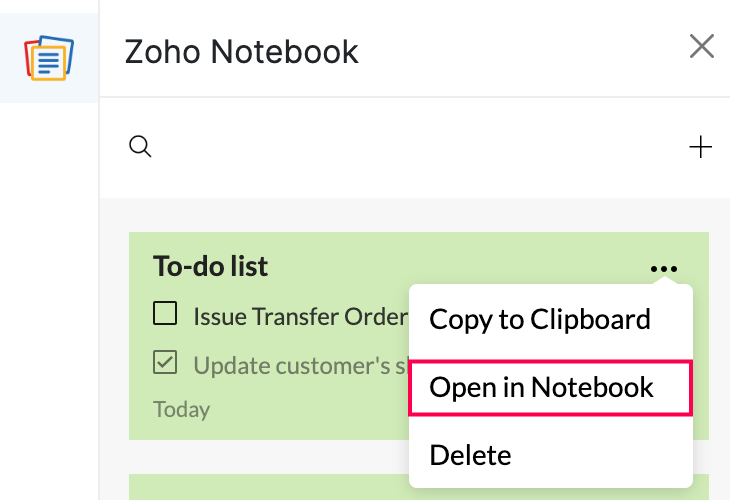Select Open in Notebook menu option
Viewport: 730px width, 500px height.
[541, 387]
